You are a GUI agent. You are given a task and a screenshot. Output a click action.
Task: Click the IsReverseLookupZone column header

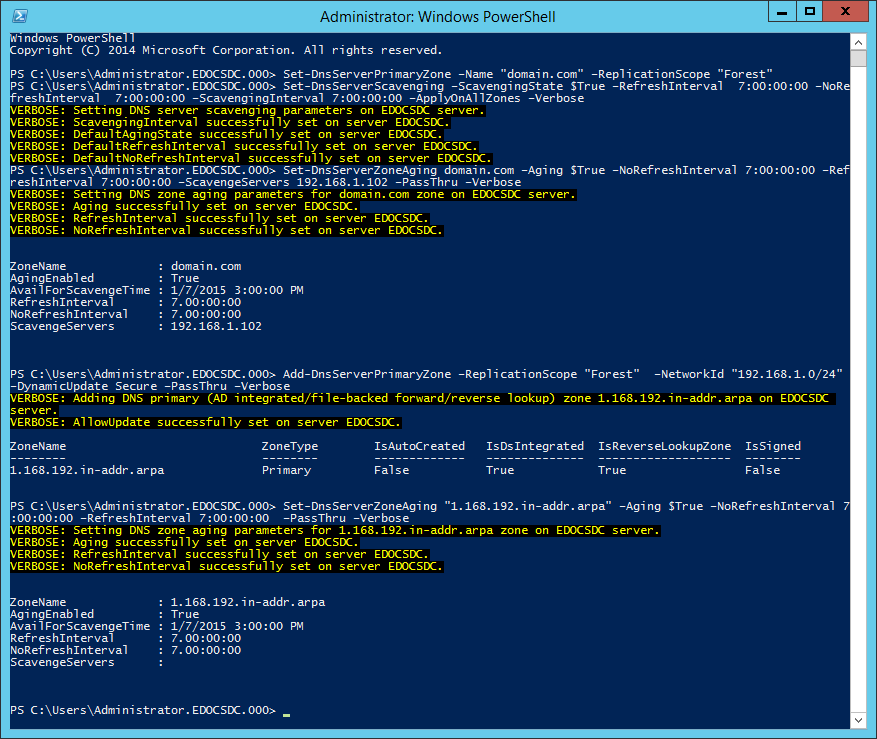664,446
